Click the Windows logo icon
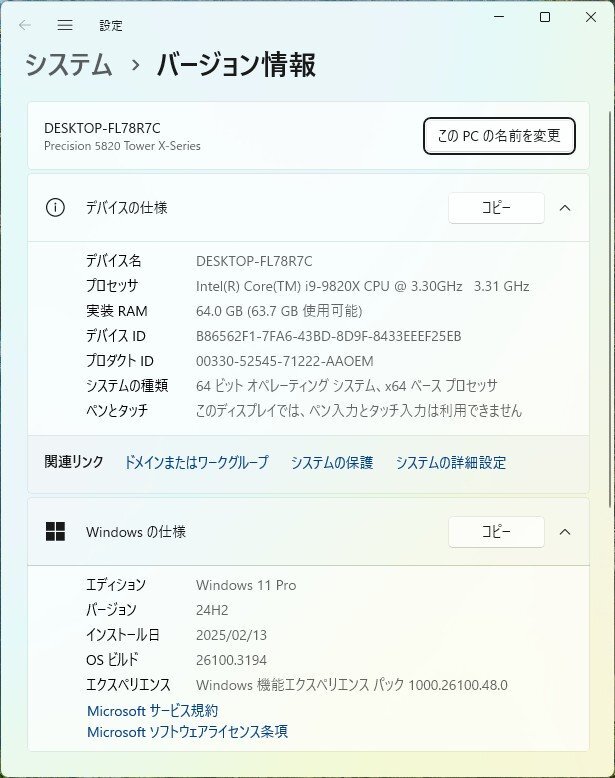The image size is (615, 778). pyautogui.click(x=55, y=531)
